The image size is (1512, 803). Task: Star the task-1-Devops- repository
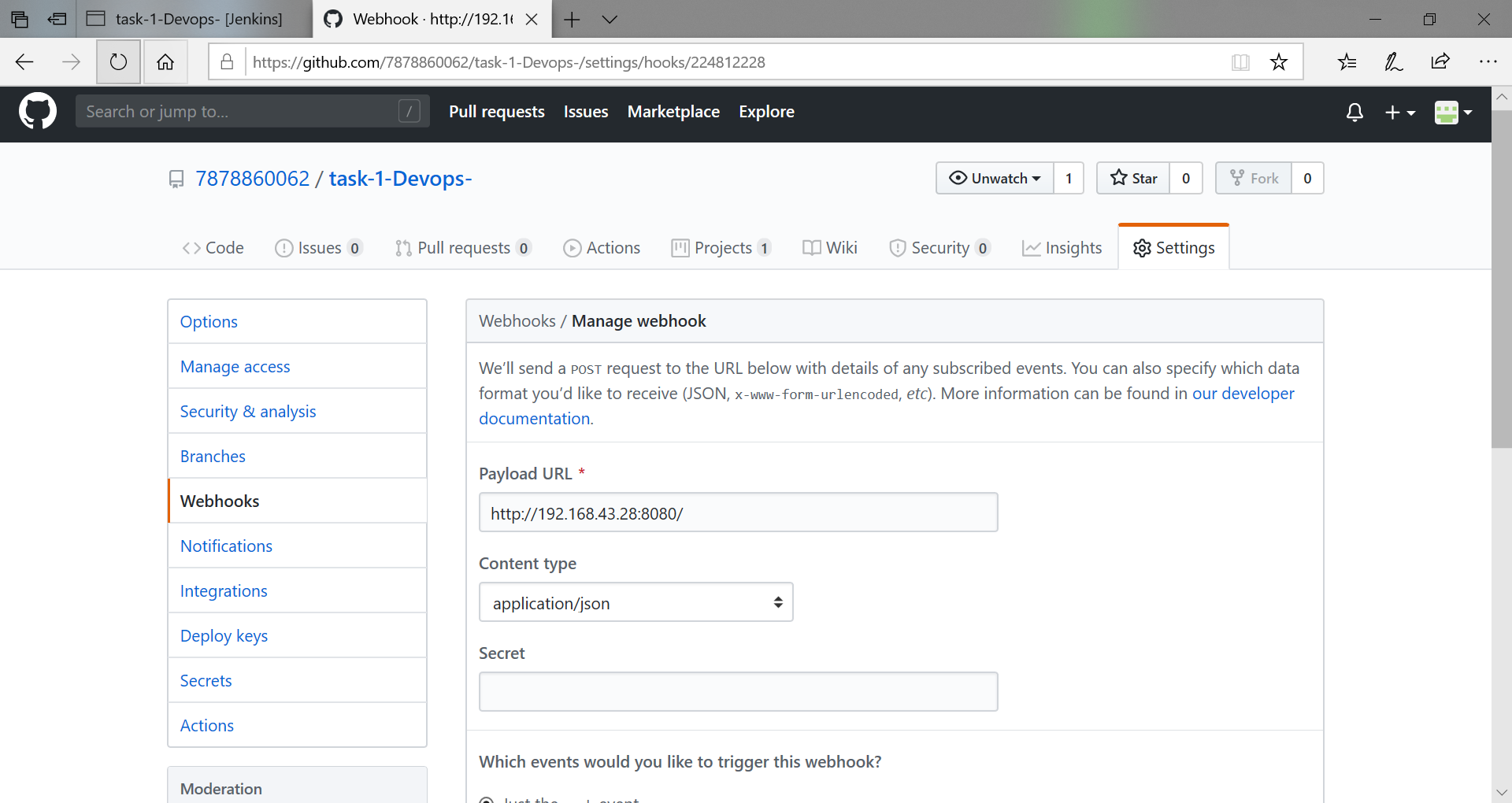pyautogui.click(x=1133, y=178)
